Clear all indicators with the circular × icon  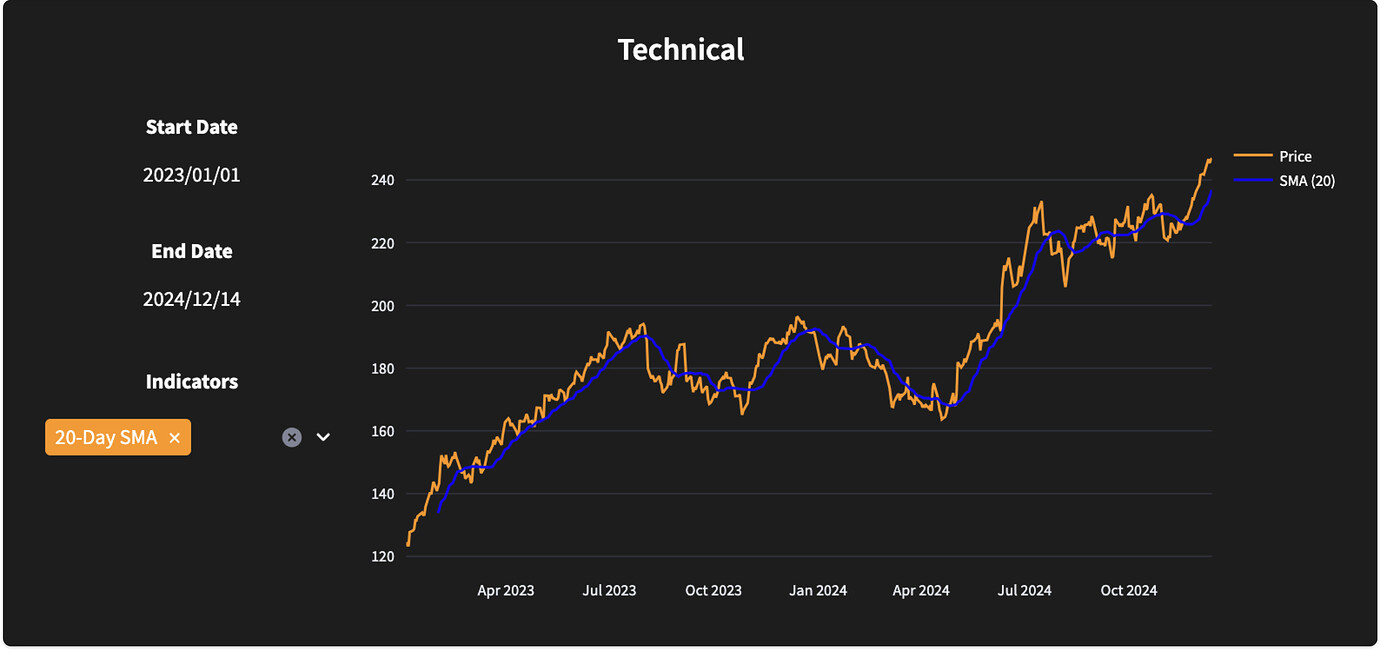(291, 436)
